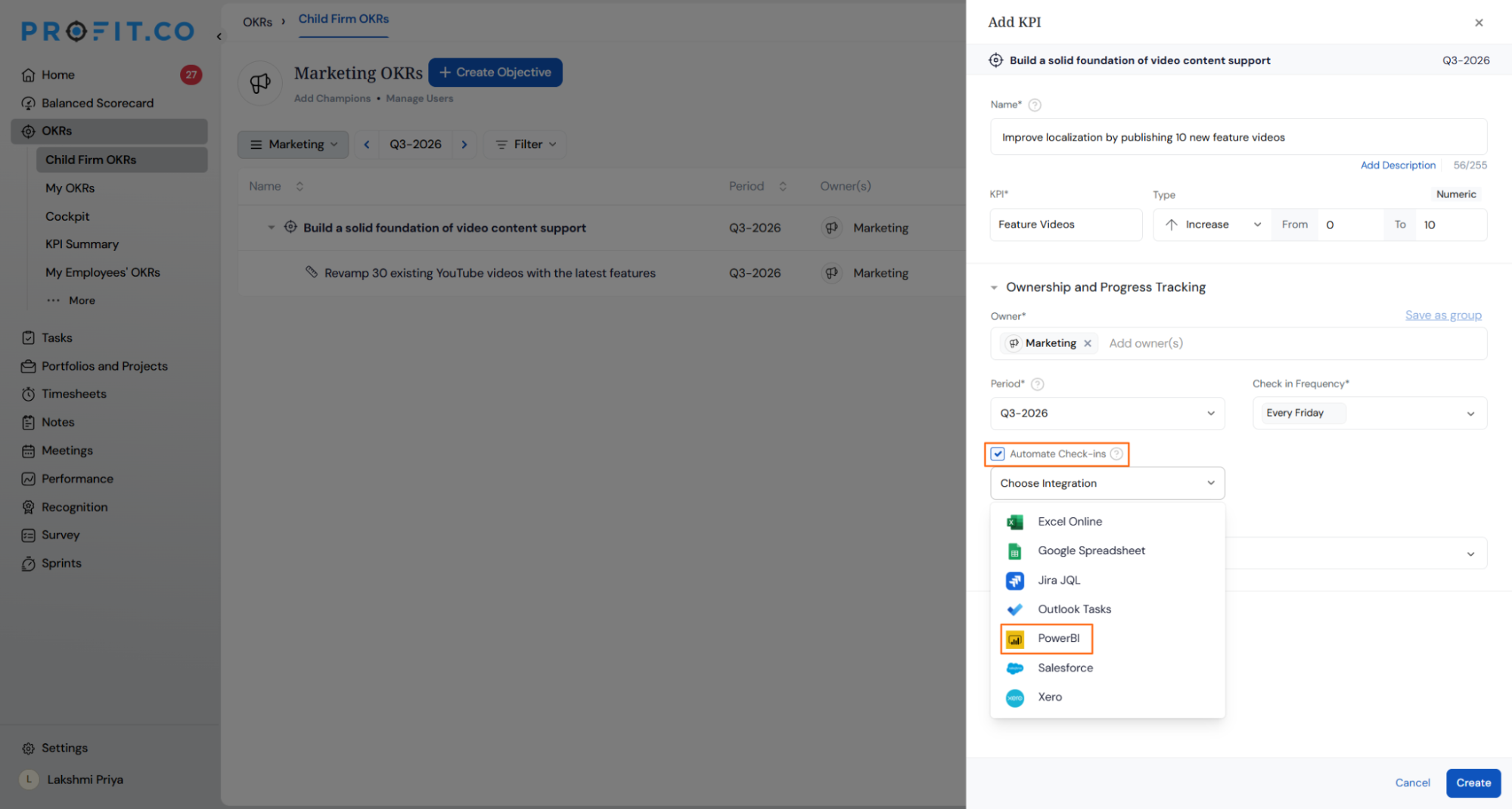The width and height of the screenshot is (1512, 809).
Task: Open the Q3-2026 Period dropdown
Action: point(1107,414)
